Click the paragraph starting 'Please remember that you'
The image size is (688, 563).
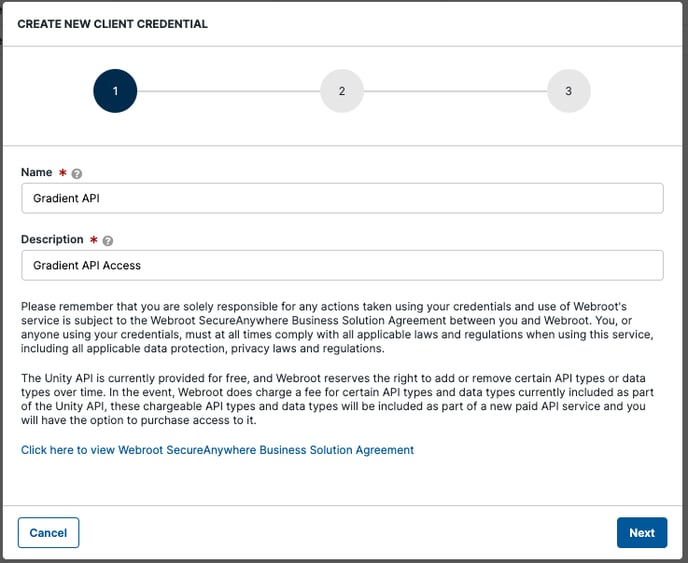point(337,327)
